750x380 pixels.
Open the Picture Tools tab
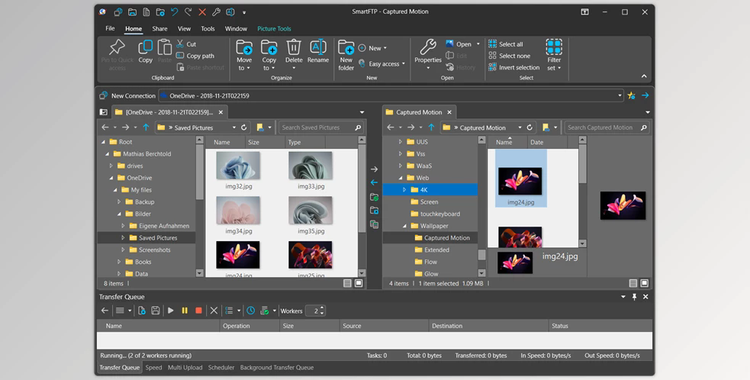(274, 29)
